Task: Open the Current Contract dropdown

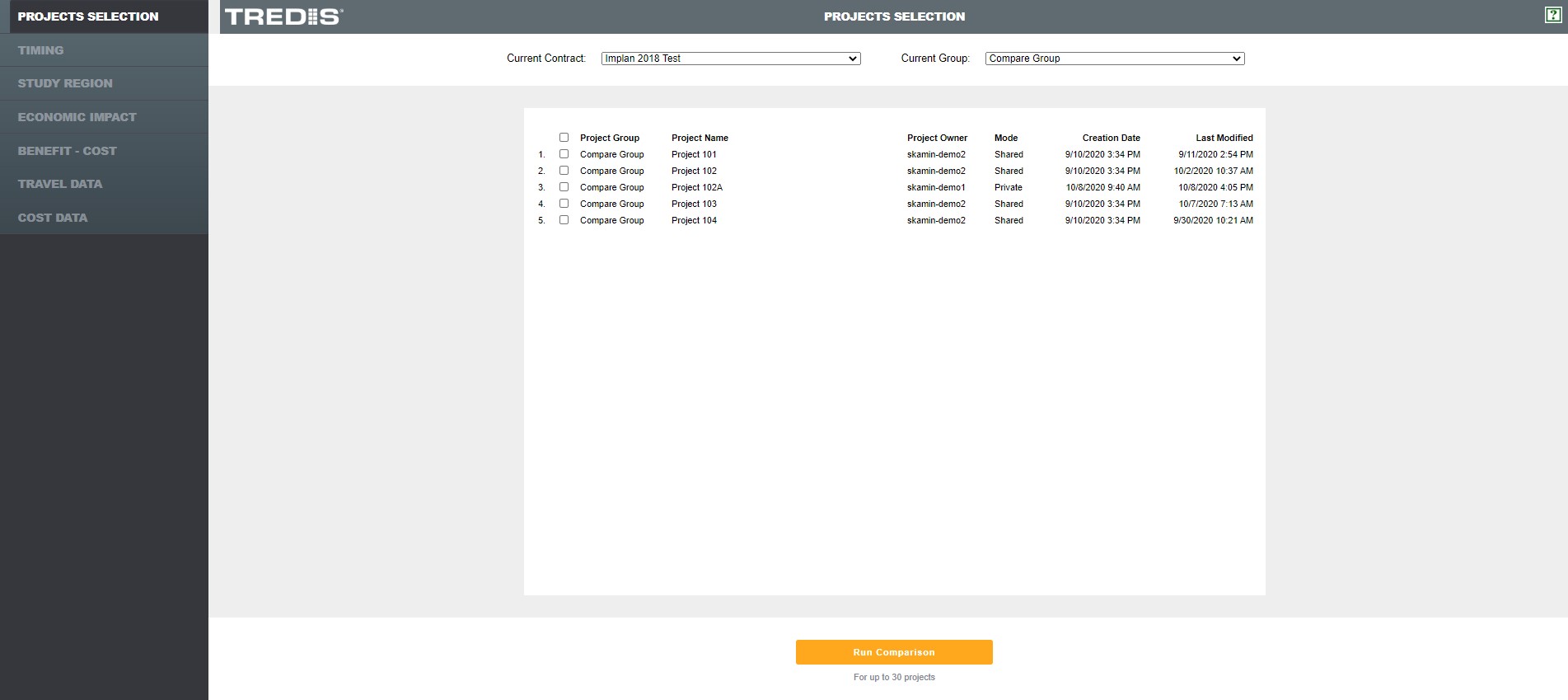Action: (730, 59)
